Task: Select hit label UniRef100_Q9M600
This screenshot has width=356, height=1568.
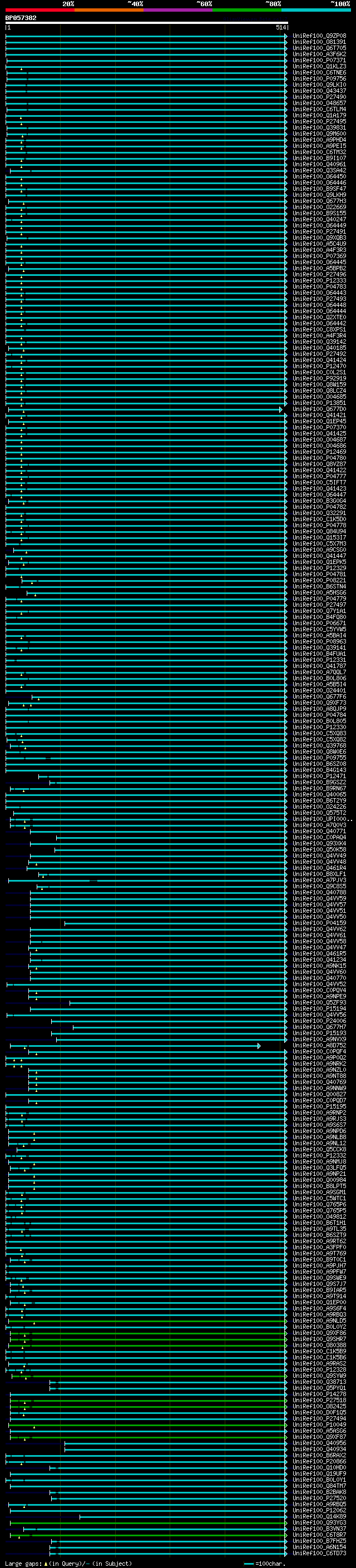Action: 319,134
